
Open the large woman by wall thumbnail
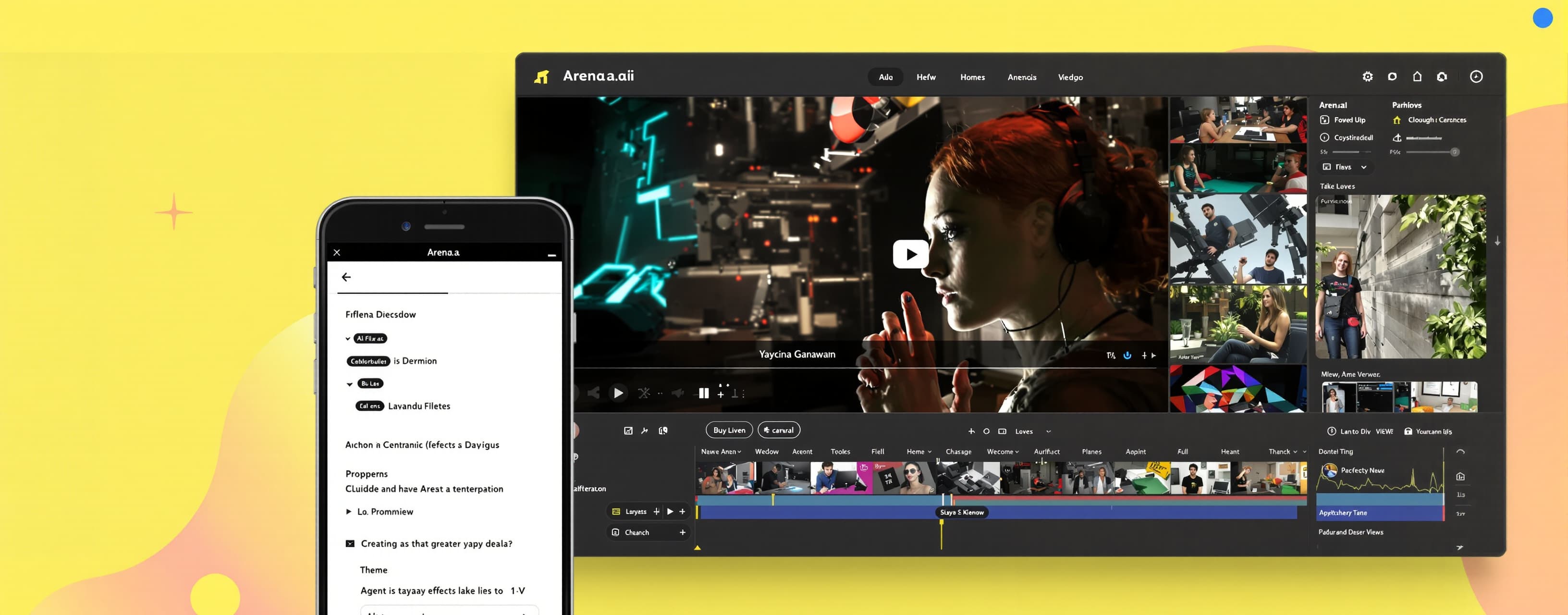tap(1400, 276)
